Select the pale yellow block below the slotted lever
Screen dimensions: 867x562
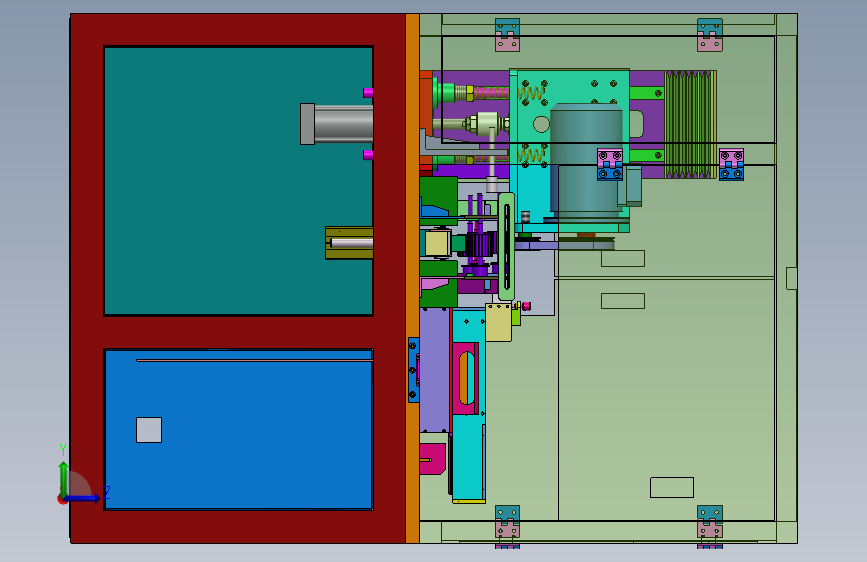click(499, 322)
